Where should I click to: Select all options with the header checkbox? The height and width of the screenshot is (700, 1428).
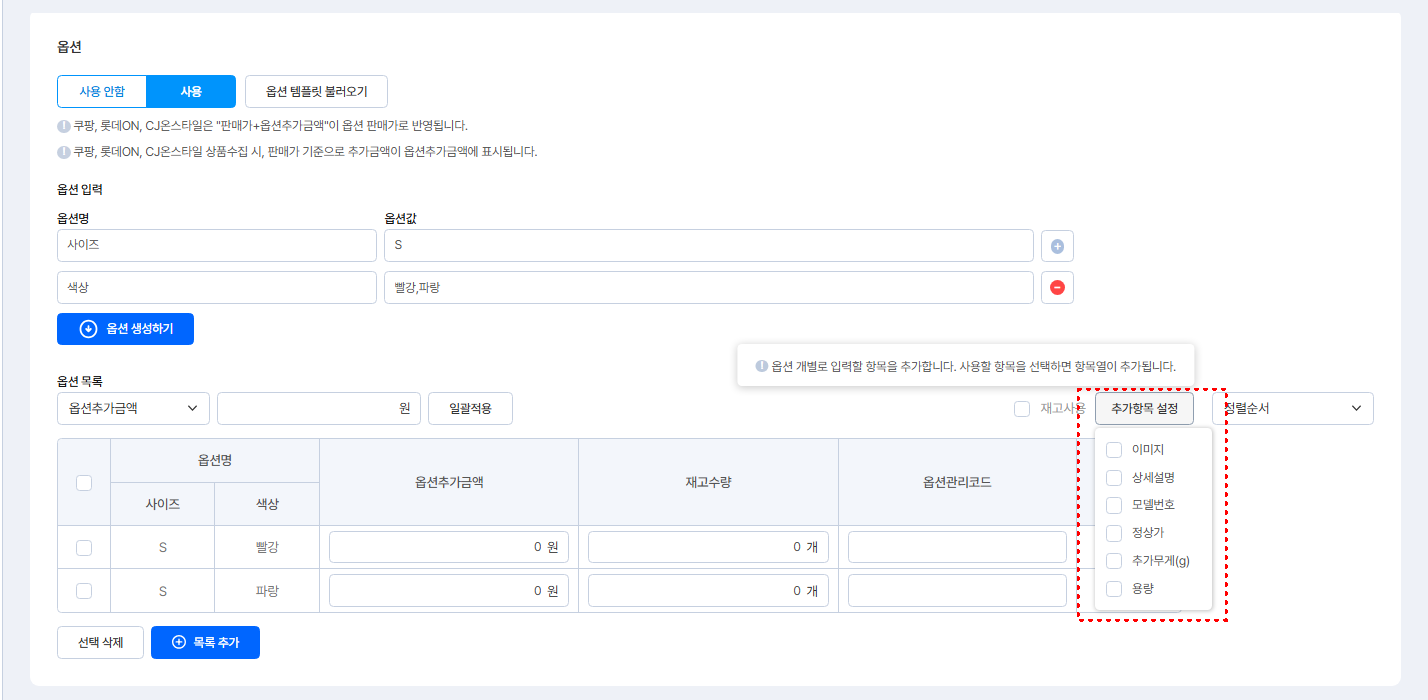(84, 482)
